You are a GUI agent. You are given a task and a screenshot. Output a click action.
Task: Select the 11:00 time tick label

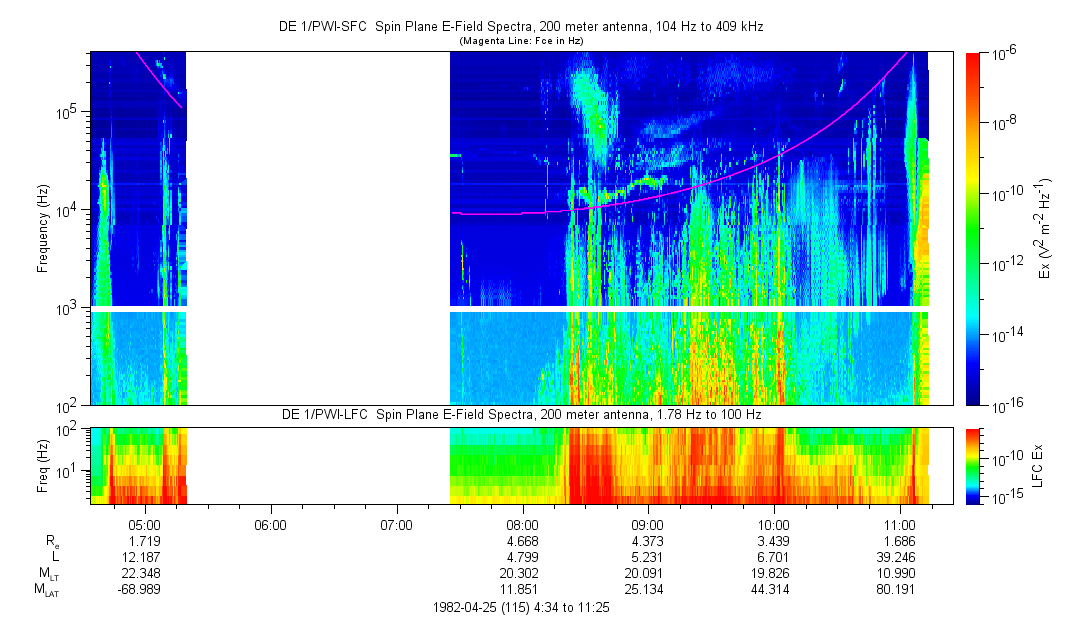pyautogui.click(x=900, y=523)
